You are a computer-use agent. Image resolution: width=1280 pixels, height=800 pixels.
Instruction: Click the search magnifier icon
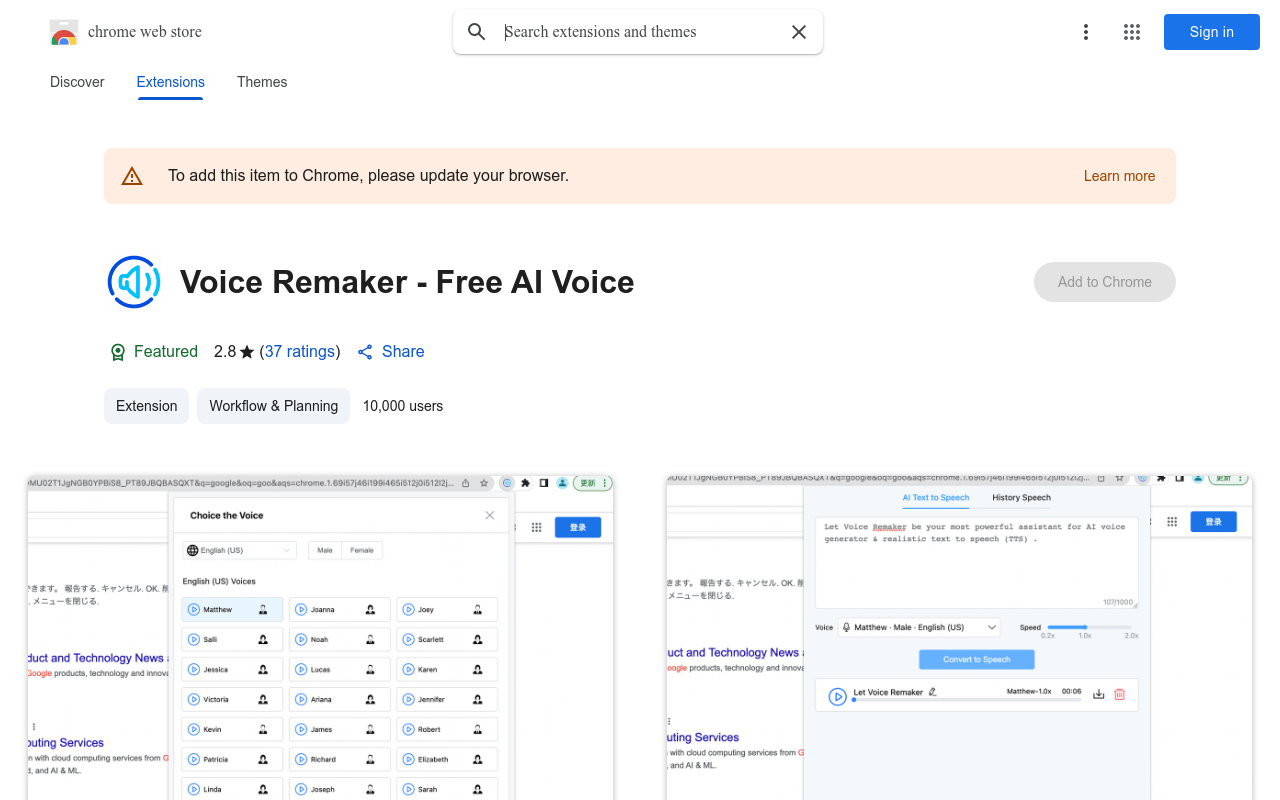[477, 32]
